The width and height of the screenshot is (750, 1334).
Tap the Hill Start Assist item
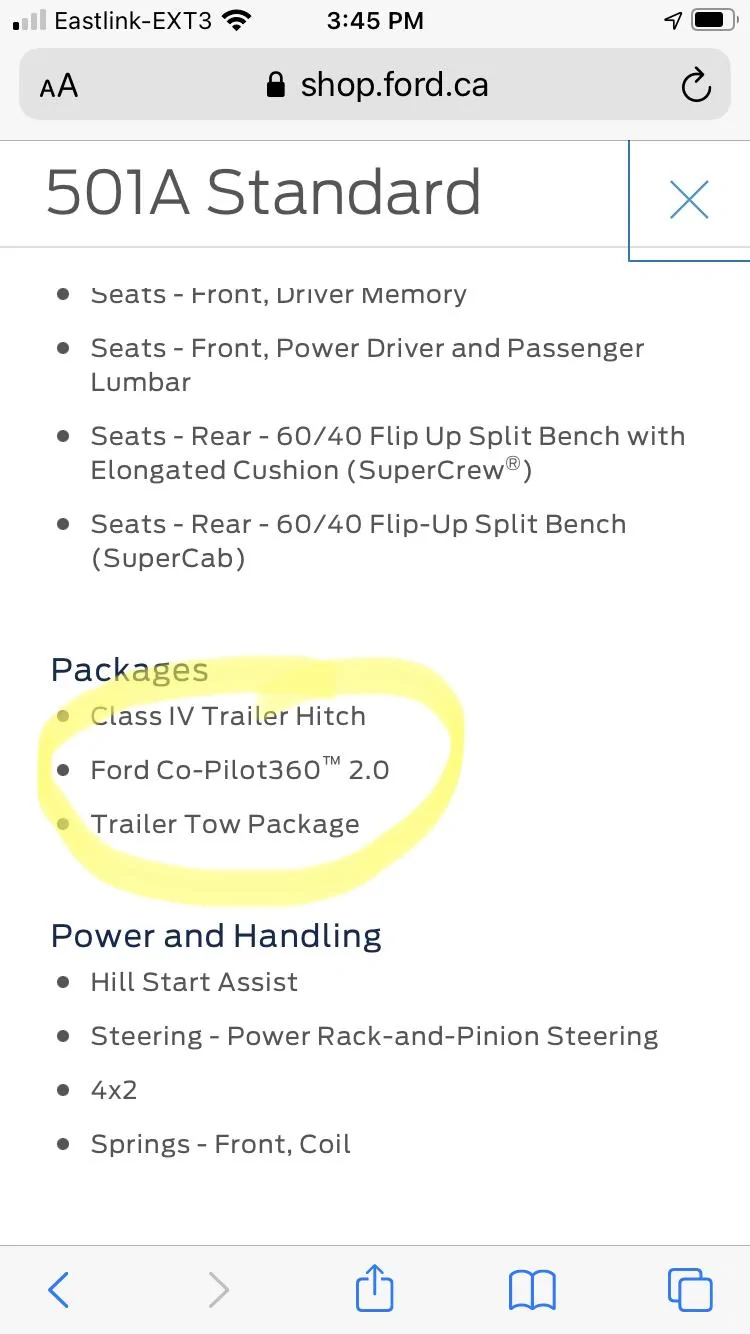click(194, 982)
